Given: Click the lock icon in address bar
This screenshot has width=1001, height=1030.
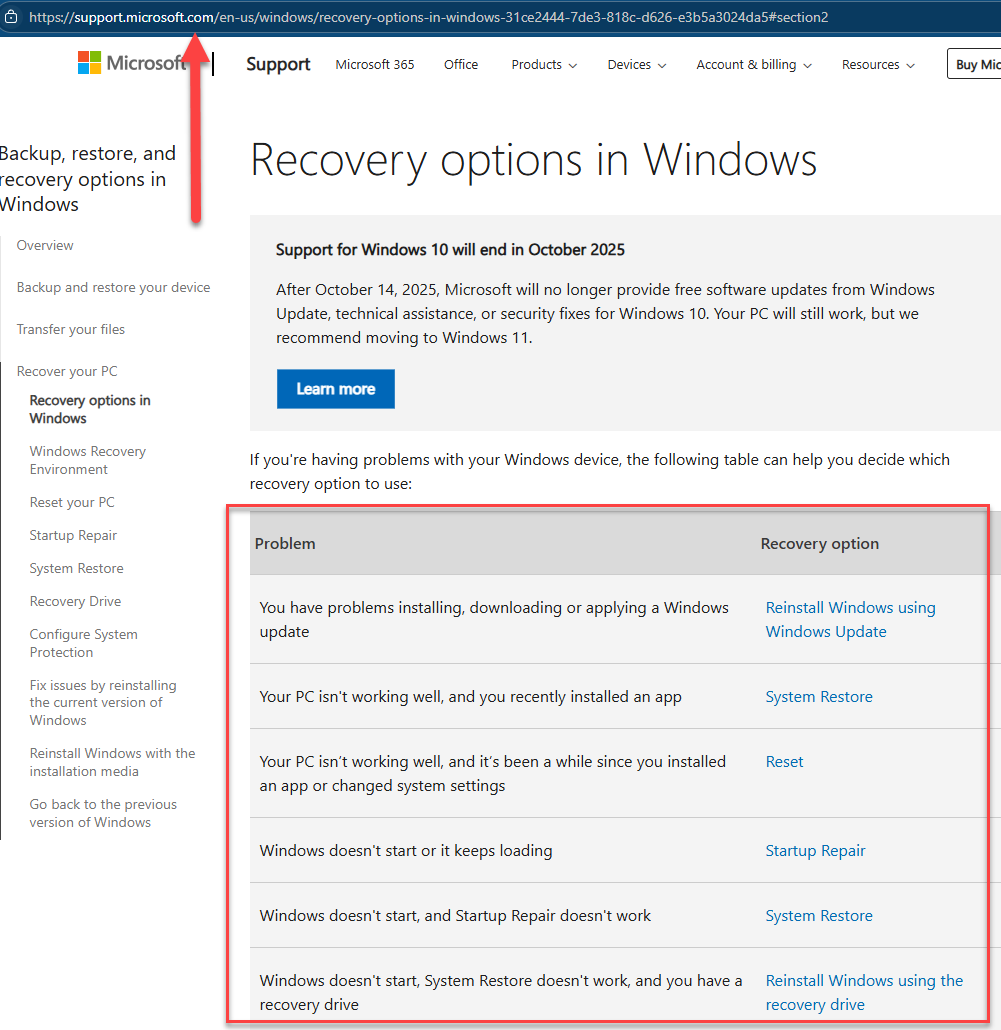Looking at the screenshot, I should [12, 18].
